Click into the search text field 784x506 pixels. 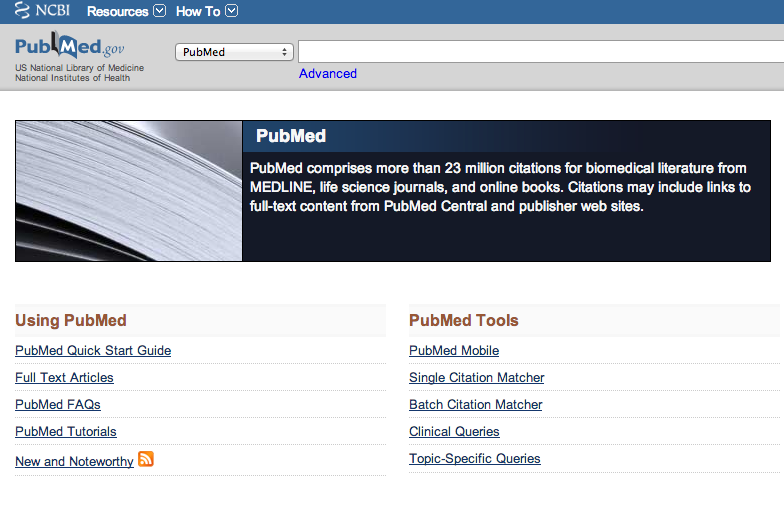(x=541, y=52)
